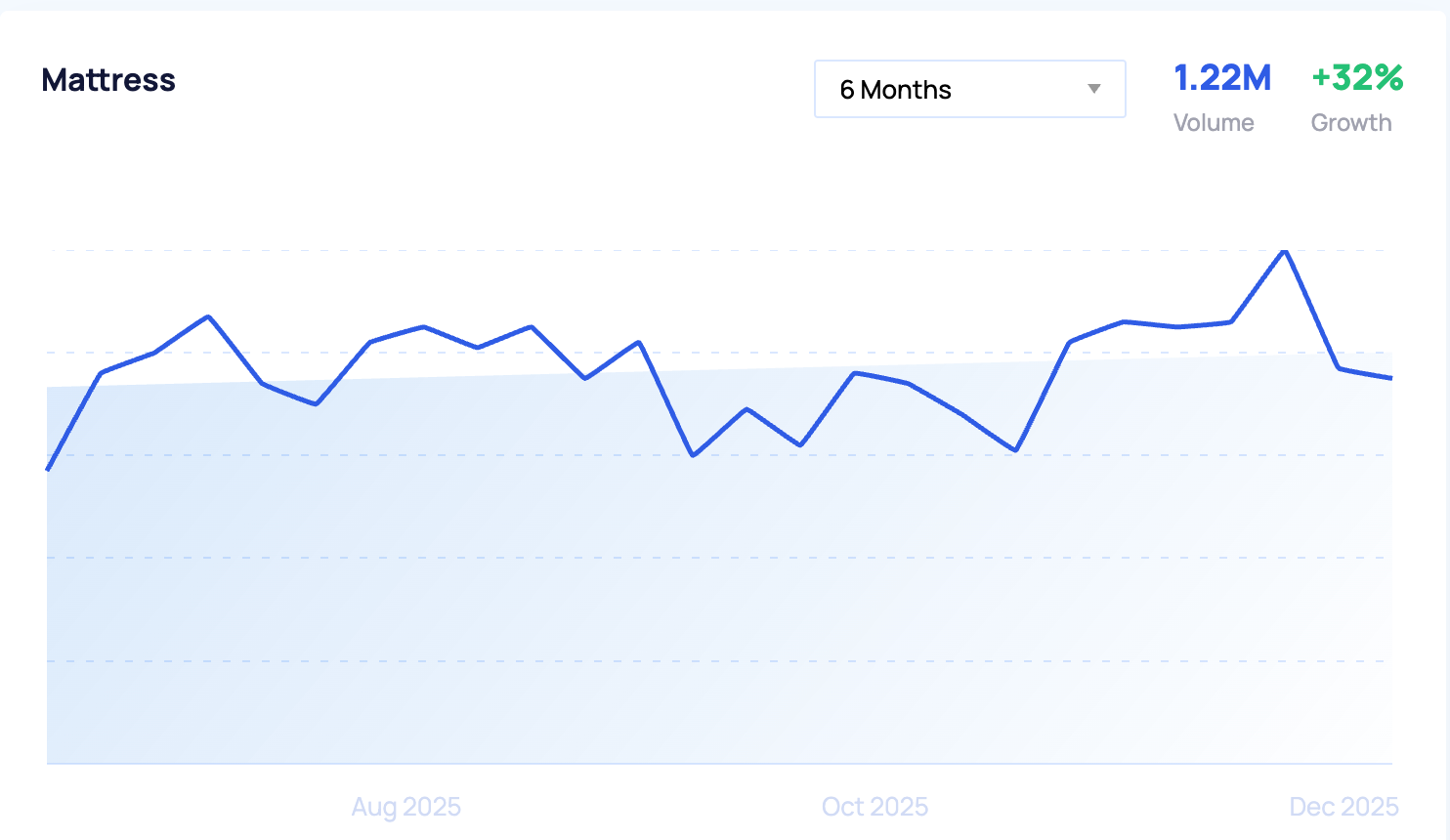Click the highest peak of the line

point(1285,251)
